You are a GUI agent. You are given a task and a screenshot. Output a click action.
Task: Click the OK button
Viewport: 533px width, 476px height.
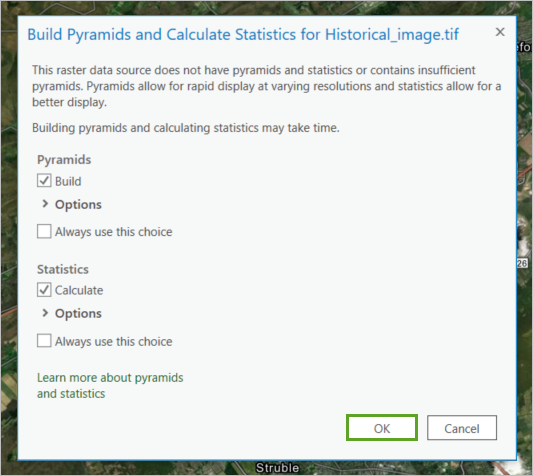pyautogui.click(x=382, y=428)
